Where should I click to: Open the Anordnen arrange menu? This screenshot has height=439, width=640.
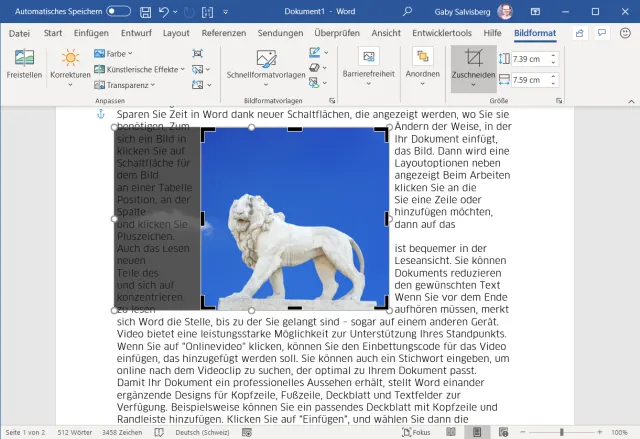pyautogui.click(x=422, y=65)
